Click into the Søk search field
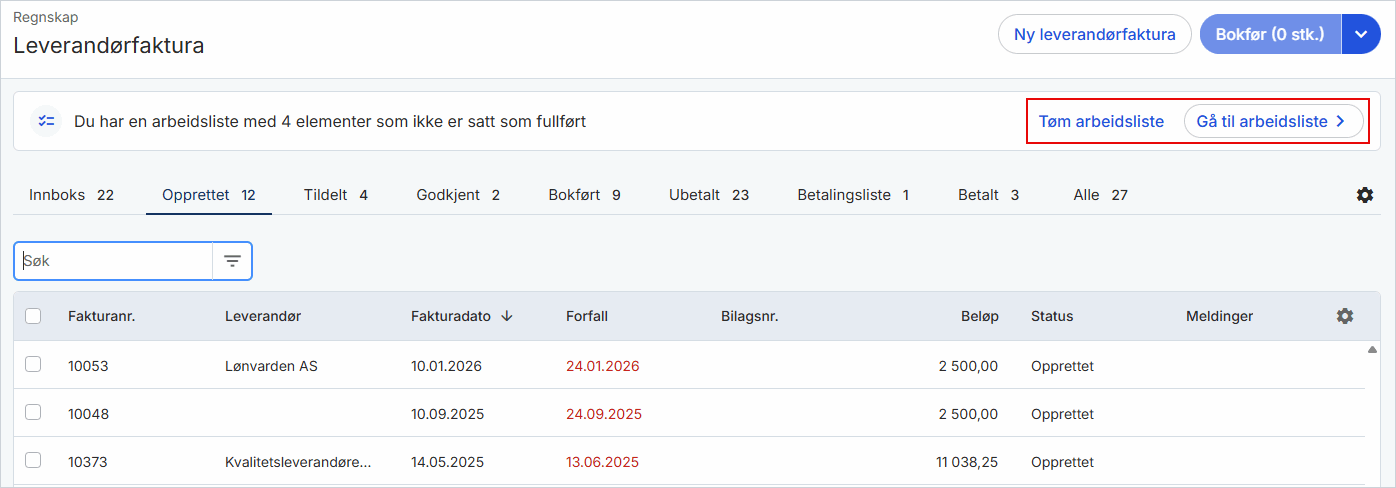This screenshot has height=488, width=1396. pyautogui.click(x=113, y=261)
